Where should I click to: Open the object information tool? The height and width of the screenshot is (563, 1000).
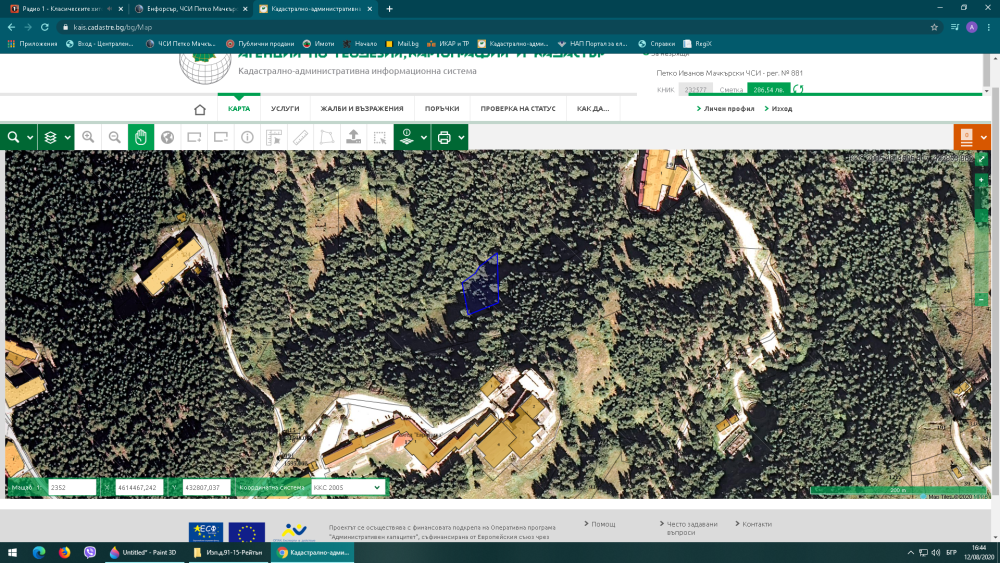pos(247,137)
